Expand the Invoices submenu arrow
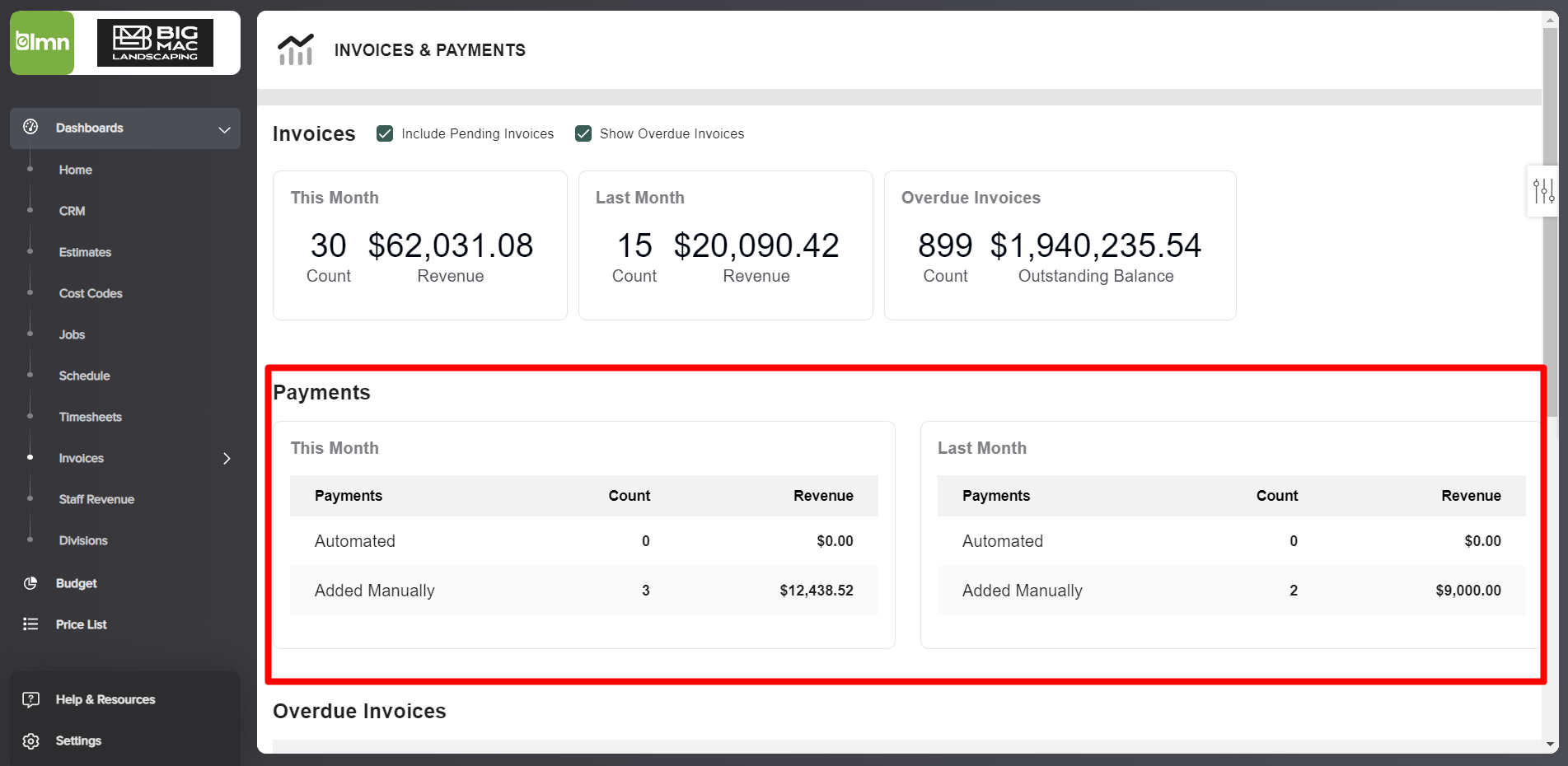This screenshot has width=1568, height=766. point(227,458)
